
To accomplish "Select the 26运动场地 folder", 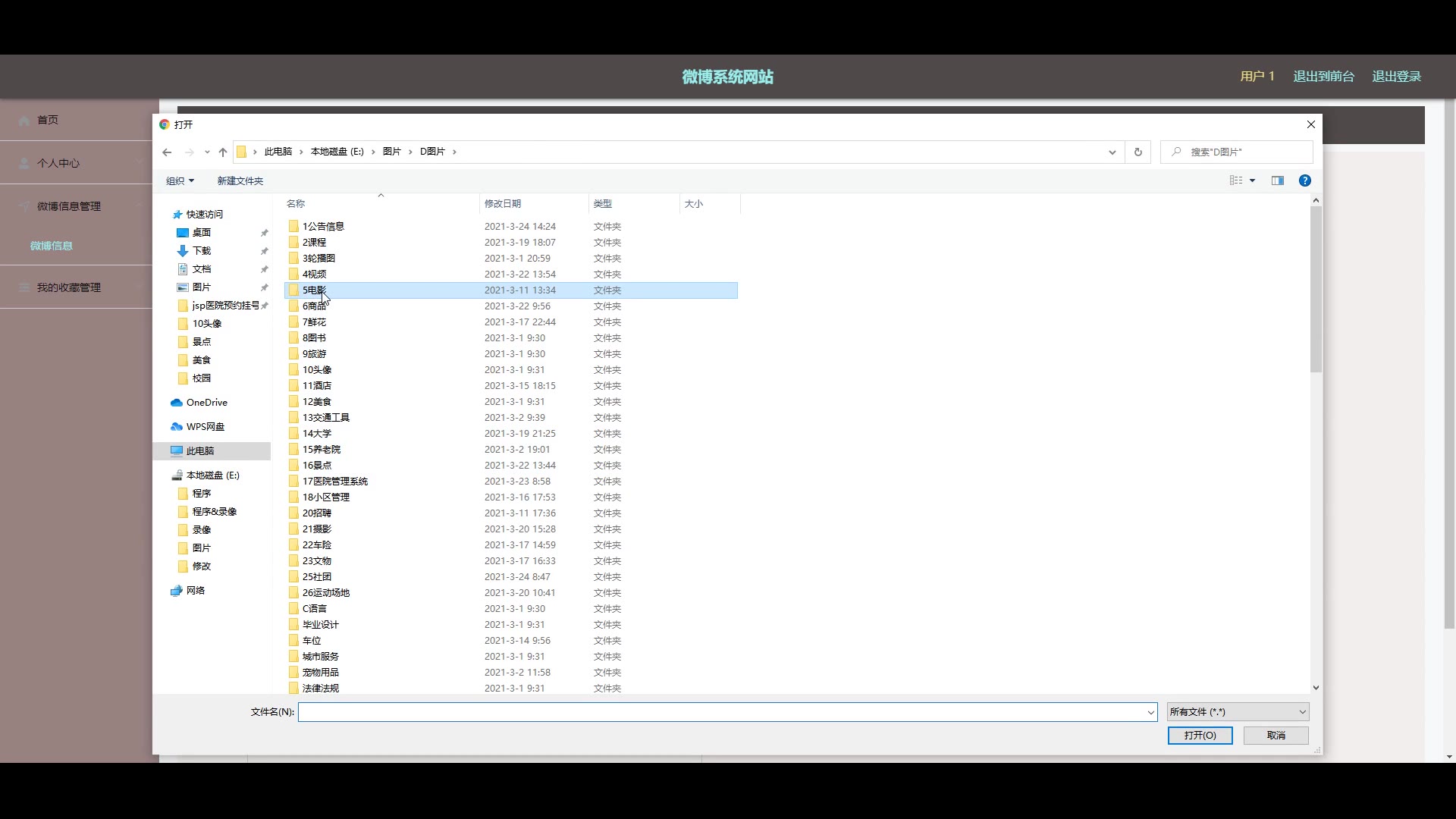I will [x=325, y=593].
